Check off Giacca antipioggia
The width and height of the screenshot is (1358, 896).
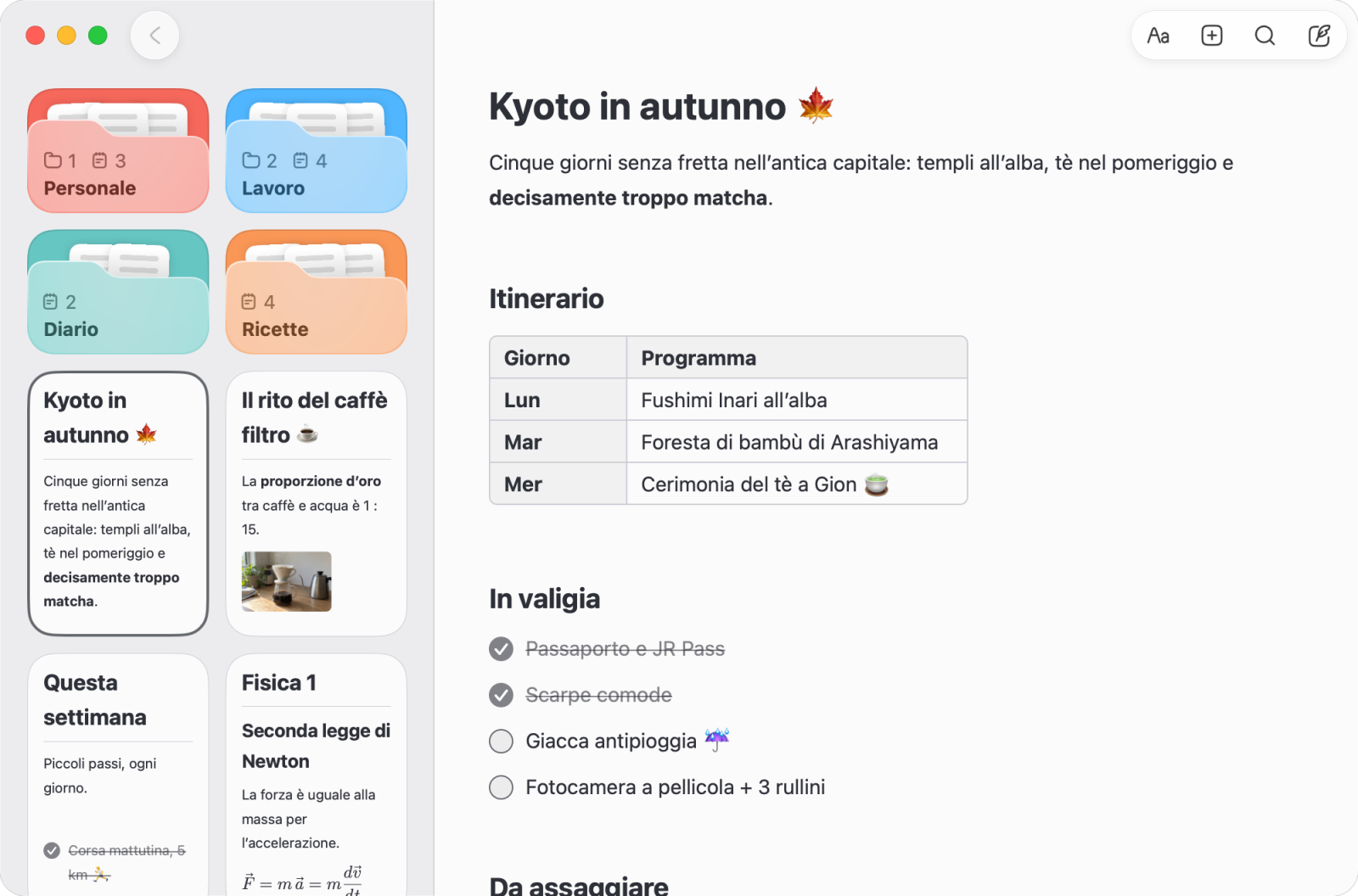click(501, 742)
